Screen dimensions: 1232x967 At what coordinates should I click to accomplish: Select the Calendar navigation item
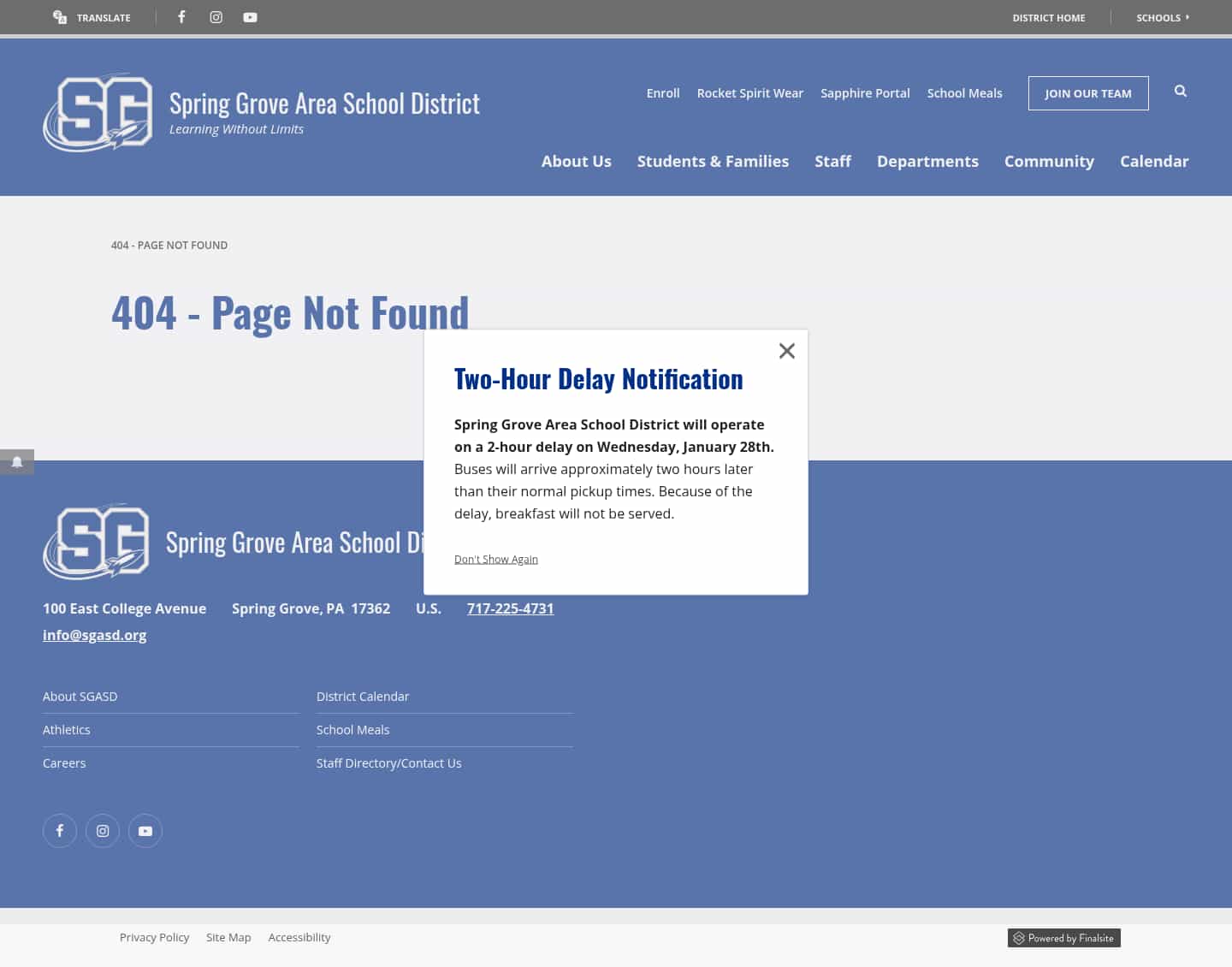[1154, 161]
